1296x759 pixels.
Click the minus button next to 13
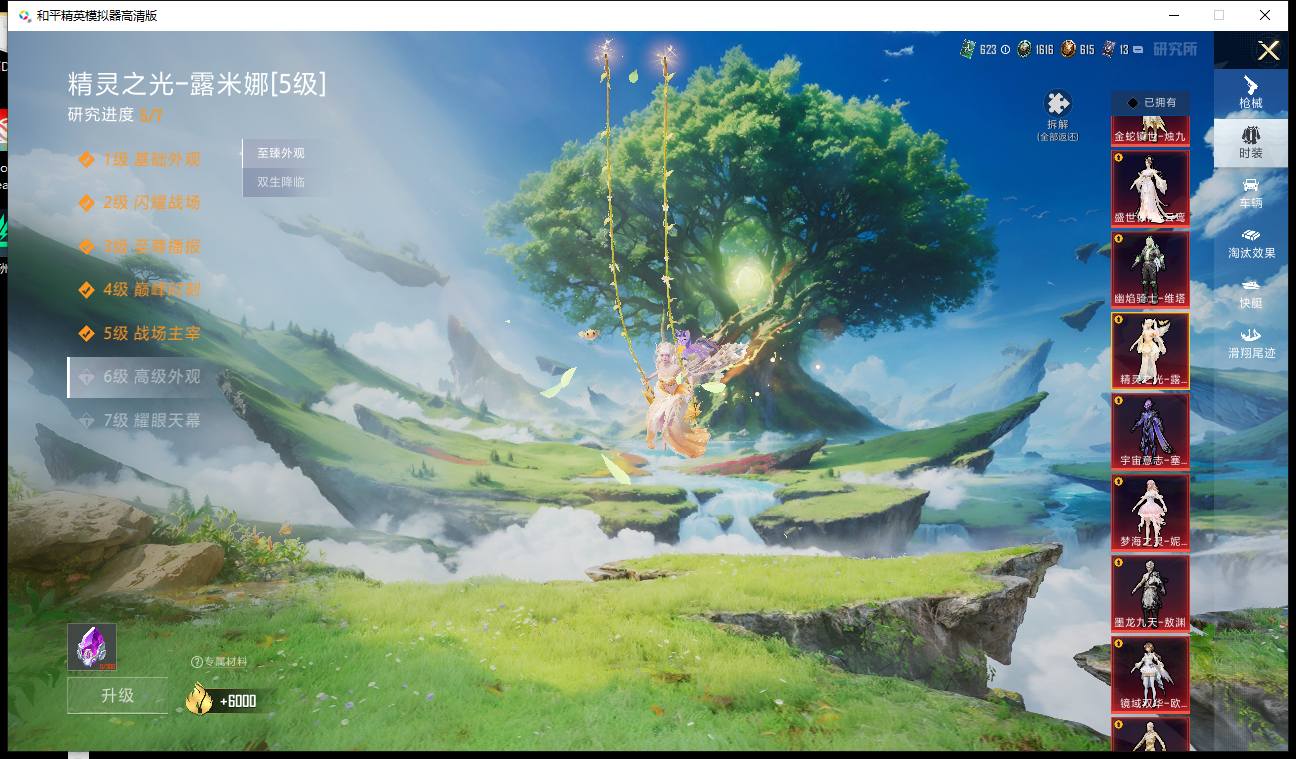point(1138,49)
